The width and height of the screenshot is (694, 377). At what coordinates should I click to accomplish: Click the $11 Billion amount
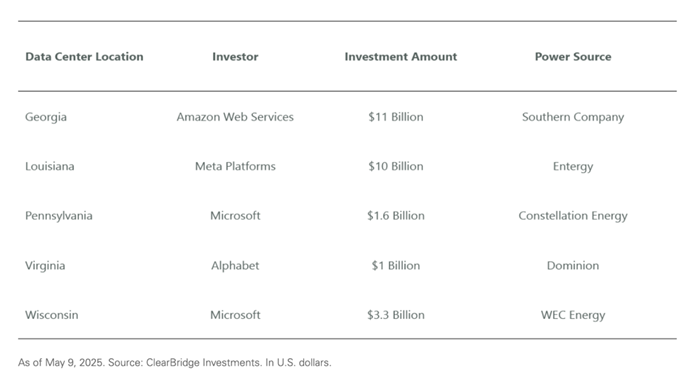(396, 117)
